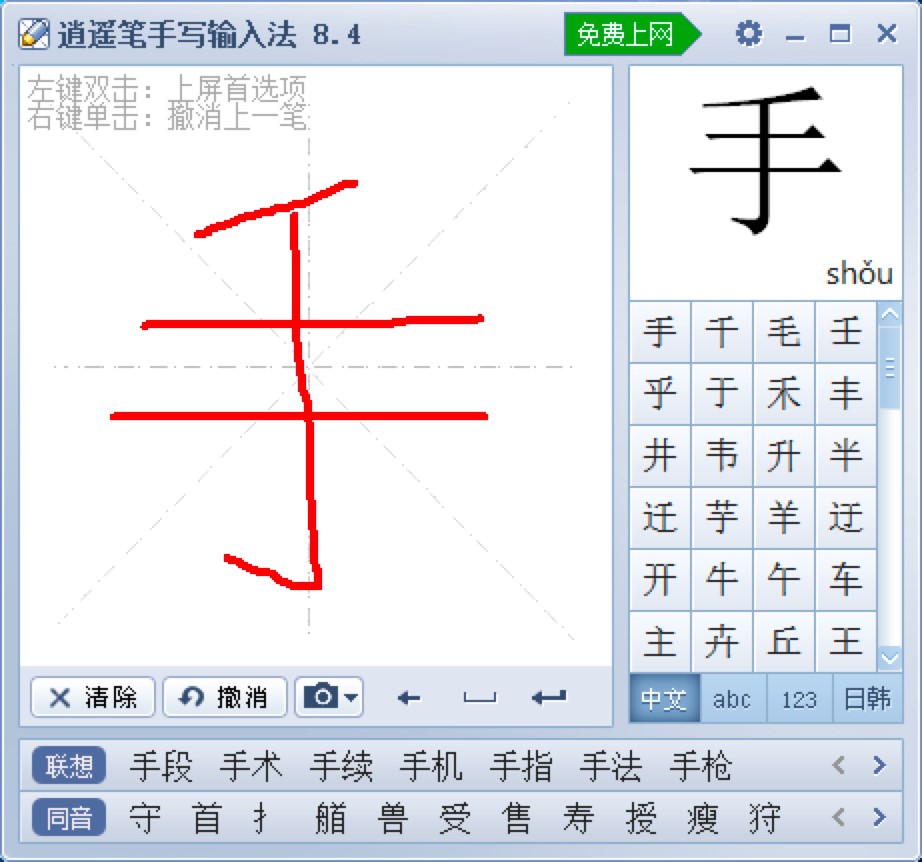
Task: Select candidate character 手 from the grid
Action: (x=659, y=333)
